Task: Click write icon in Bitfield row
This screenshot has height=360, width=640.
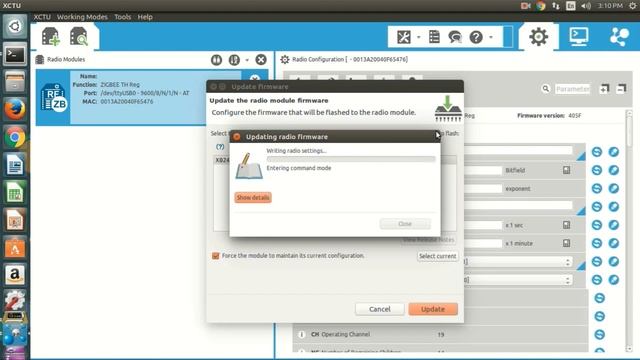Action: coord(613,170)
